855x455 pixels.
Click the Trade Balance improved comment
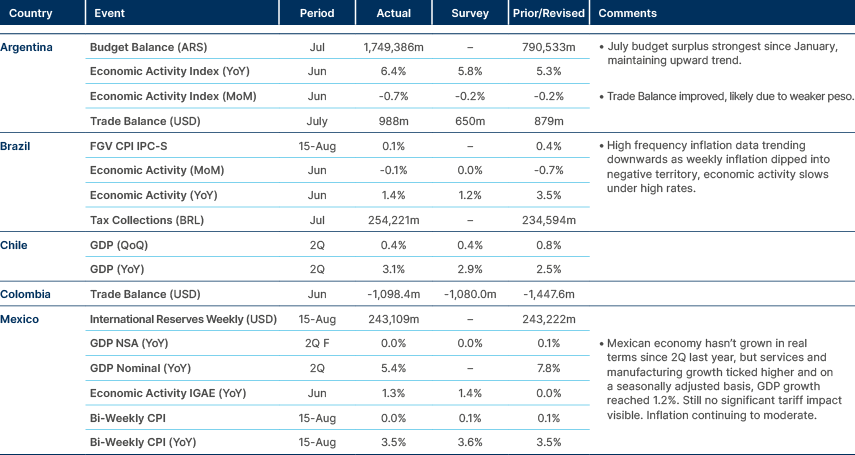pyautogui.click(x=726, y=97)
